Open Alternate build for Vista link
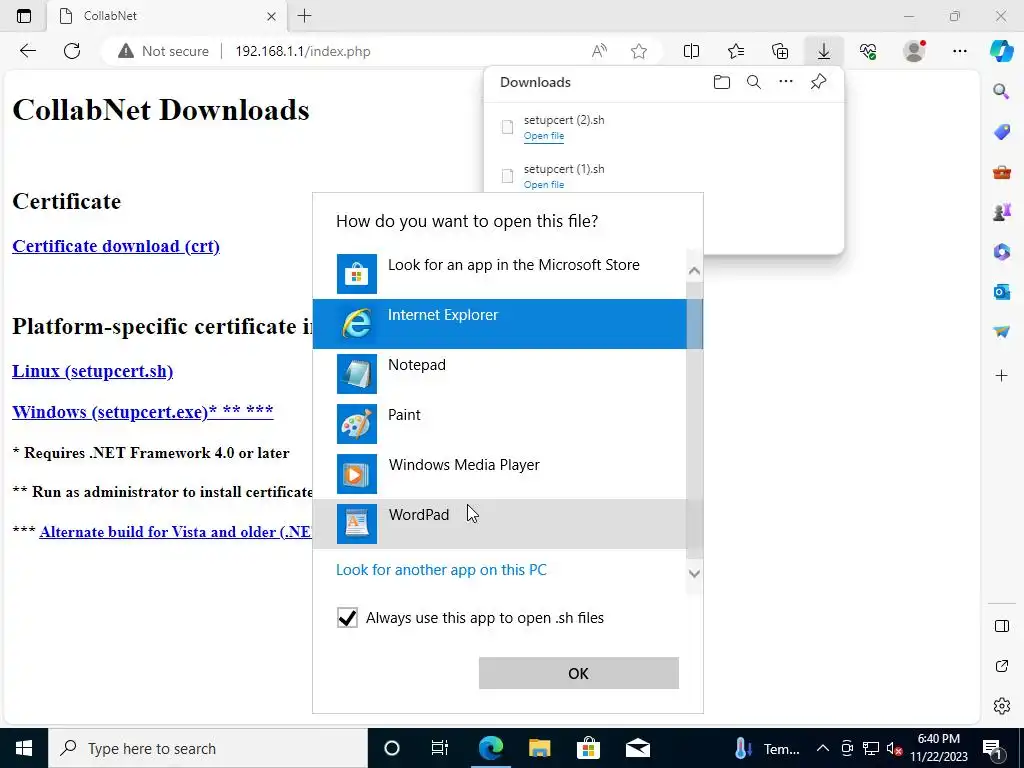This screenshot has width=1024, height=768. point(176,532)
